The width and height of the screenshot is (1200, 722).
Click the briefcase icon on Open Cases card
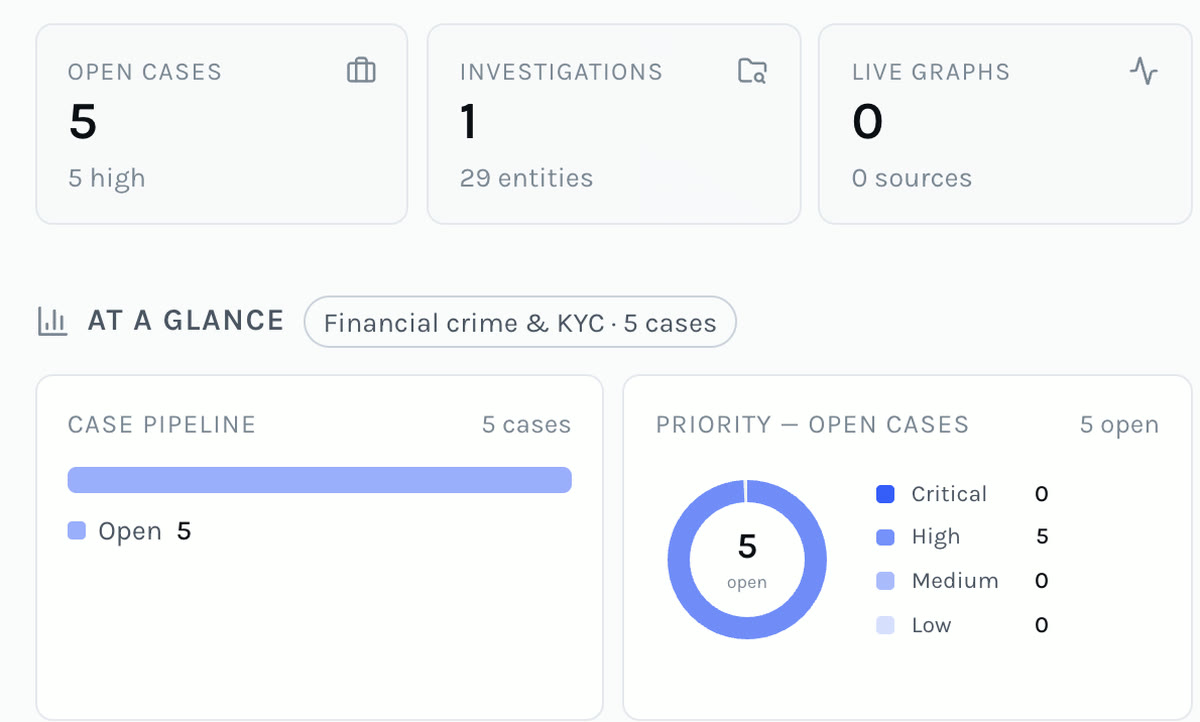tap(361, 71)
